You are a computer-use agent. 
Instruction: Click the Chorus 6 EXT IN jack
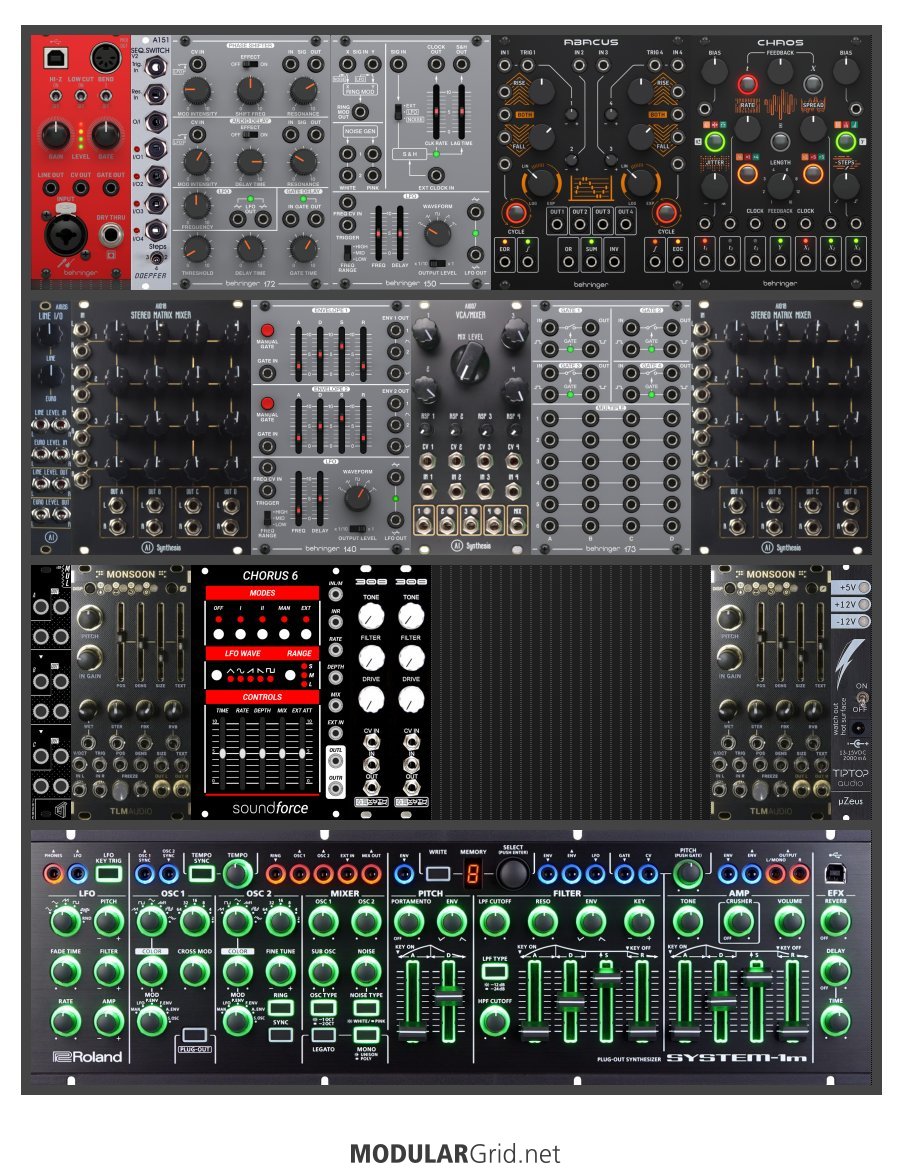click(x=336, y=733)
